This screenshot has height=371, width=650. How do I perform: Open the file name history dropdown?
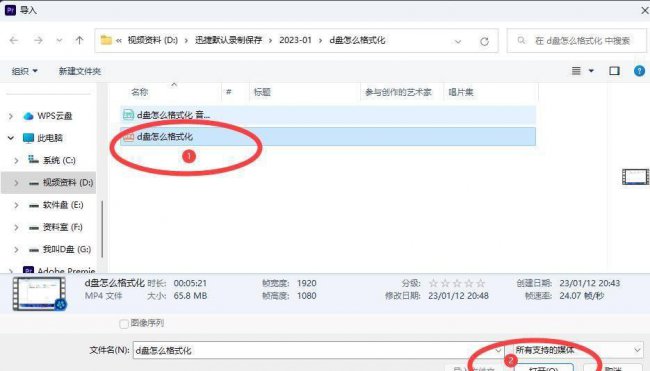coord(498,350)
